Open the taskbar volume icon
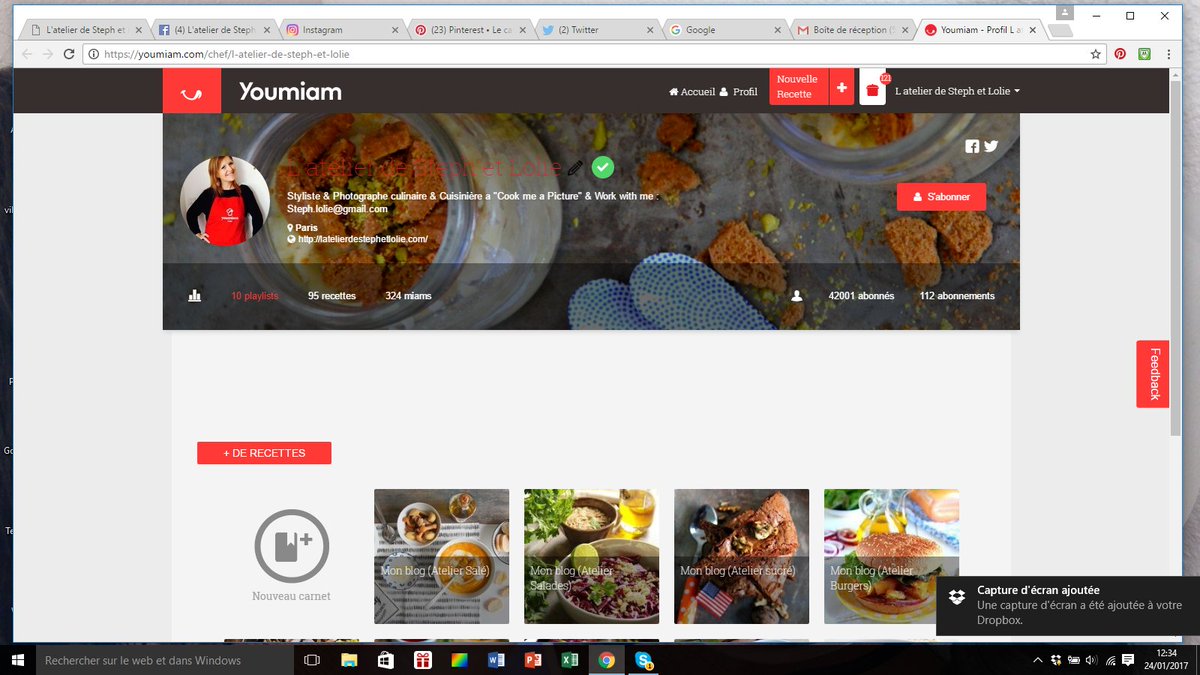This screenshot has height=675, width=1200. click(x=1090, y=660)
